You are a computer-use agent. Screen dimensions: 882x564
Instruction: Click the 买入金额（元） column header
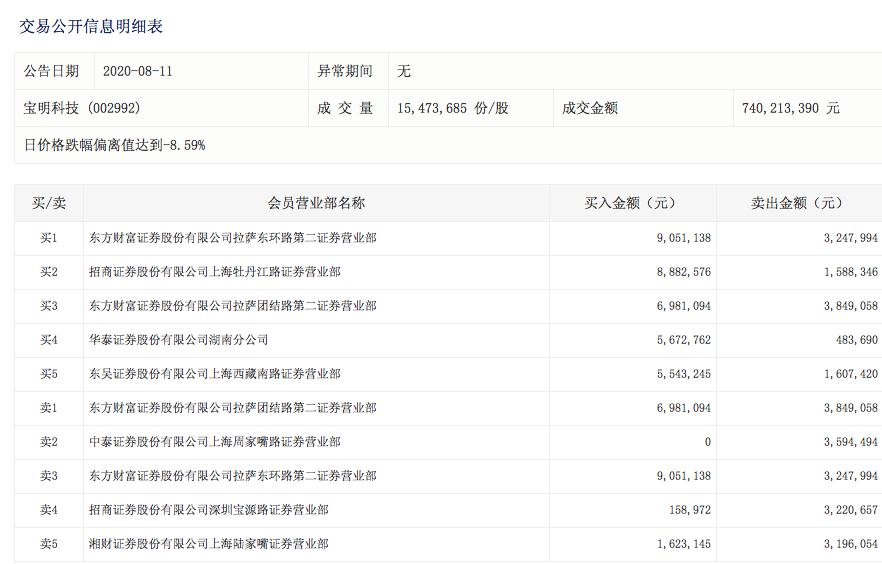(633, 203)
